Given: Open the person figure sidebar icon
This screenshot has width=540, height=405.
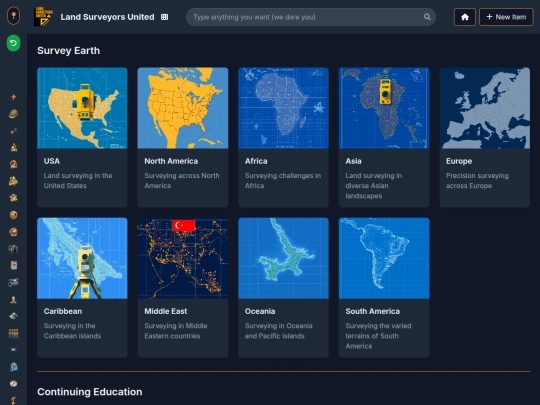Looking at the screenshot, I should 13,299.
